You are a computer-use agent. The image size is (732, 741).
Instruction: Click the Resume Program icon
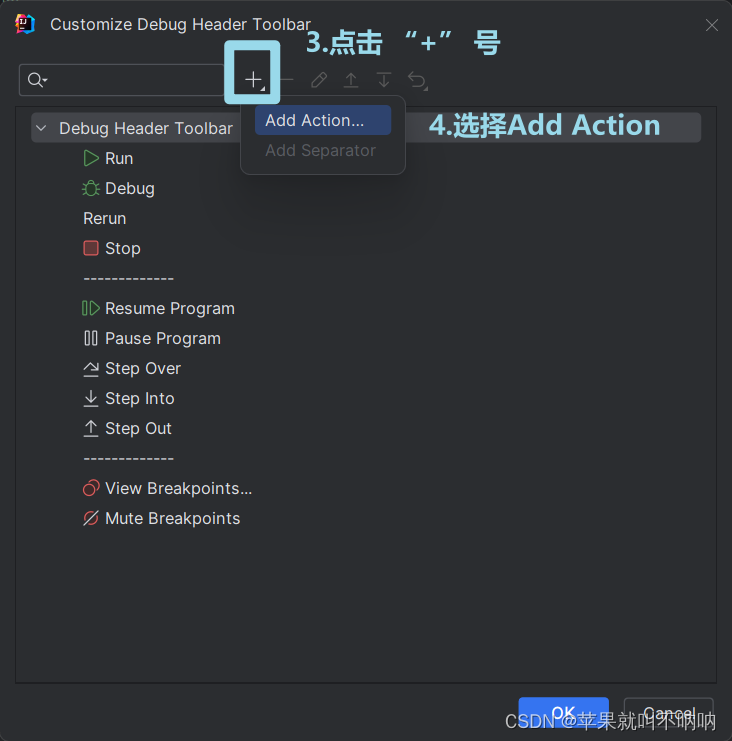click(91, 308)
